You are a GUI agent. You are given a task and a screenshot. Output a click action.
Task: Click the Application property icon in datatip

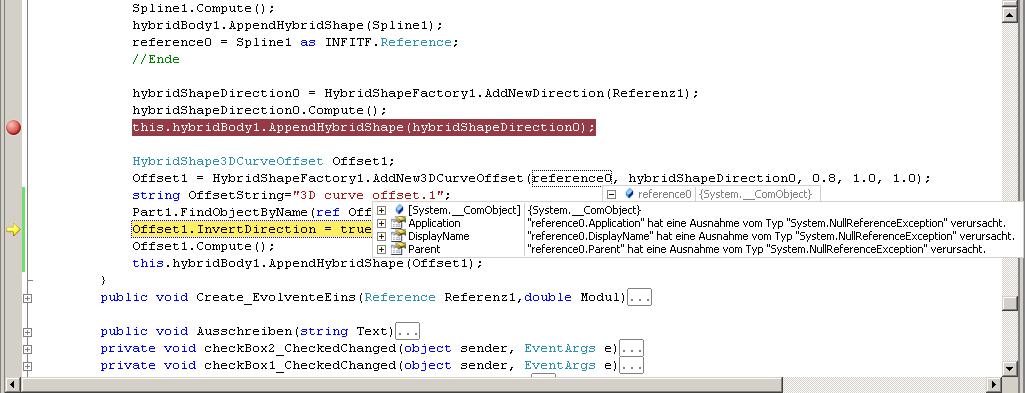coord(398,223)
